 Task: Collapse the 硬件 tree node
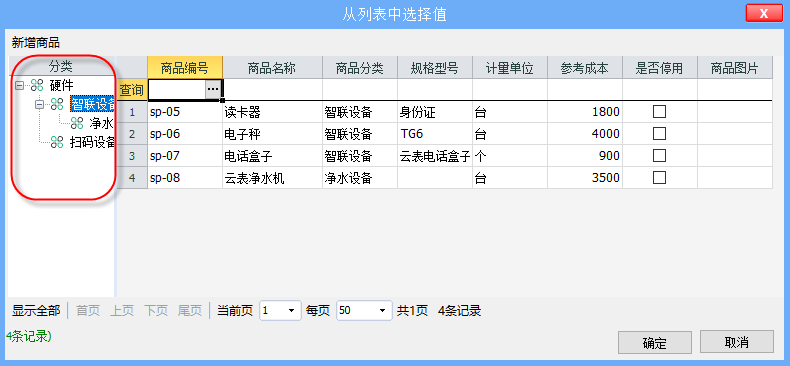pos(20,86)
